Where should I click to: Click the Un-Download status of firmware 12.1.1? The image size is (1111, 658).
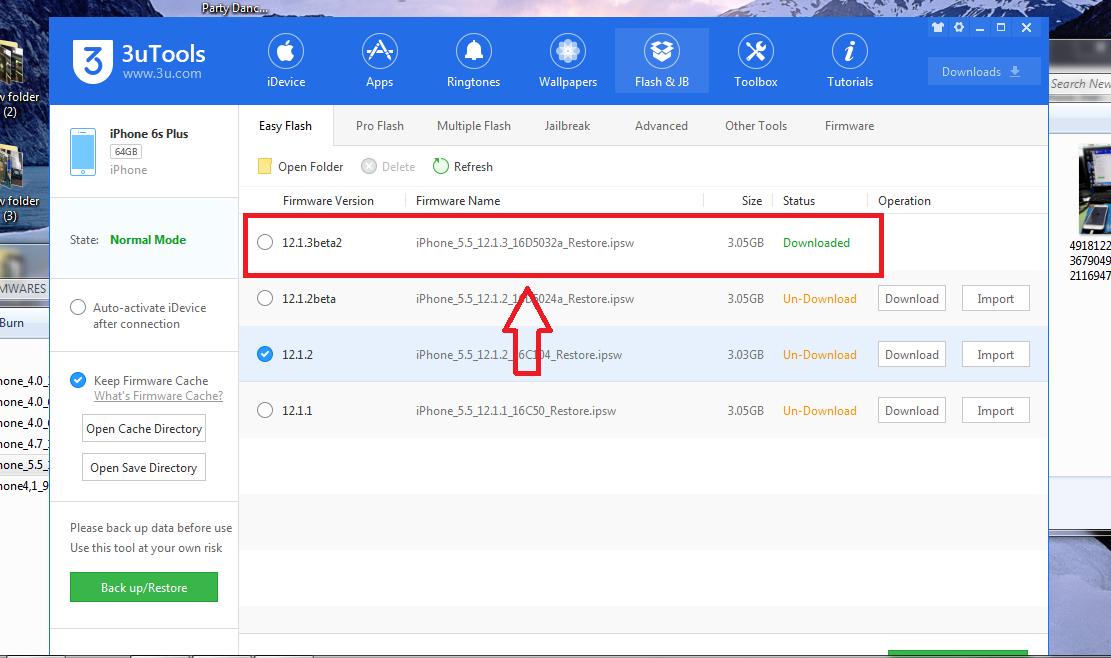(x=820, y=410)
